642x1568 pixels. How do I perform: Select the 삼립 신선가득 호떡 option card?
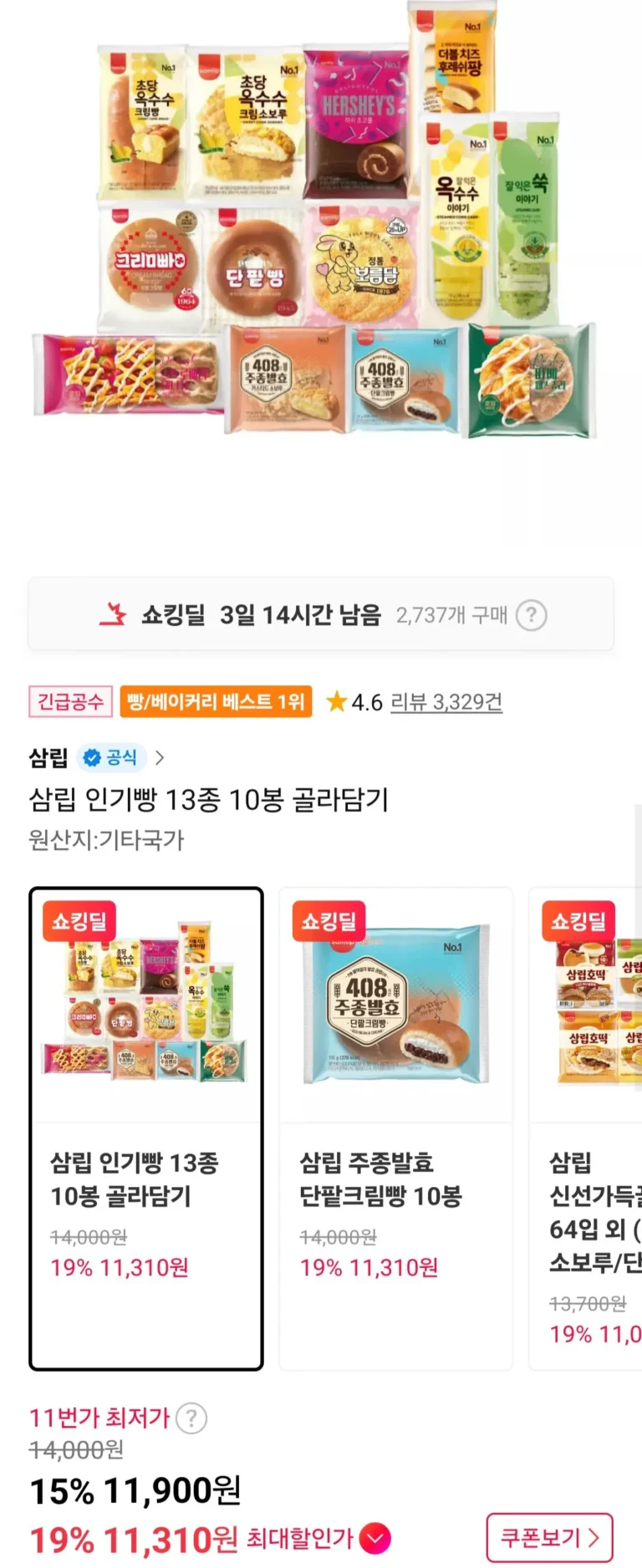tap(585, 1128)
